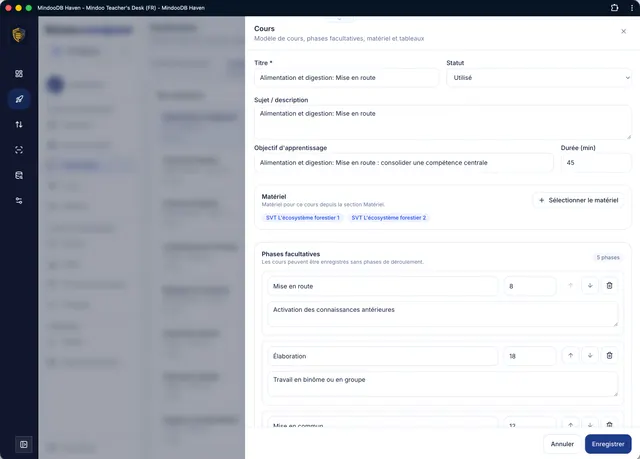Image resolution: width=640 pixels, height=459 pixels.
Task: Click the Durée (min) field showing 45
Action: click(596, 162)
